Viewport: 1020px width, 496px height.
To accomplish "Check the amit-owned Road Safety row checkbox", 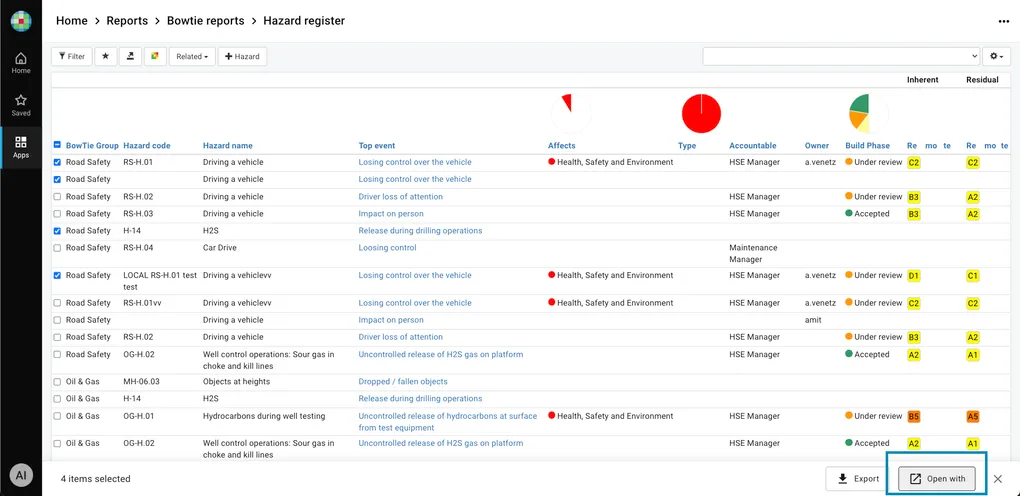I will (57, 320).
